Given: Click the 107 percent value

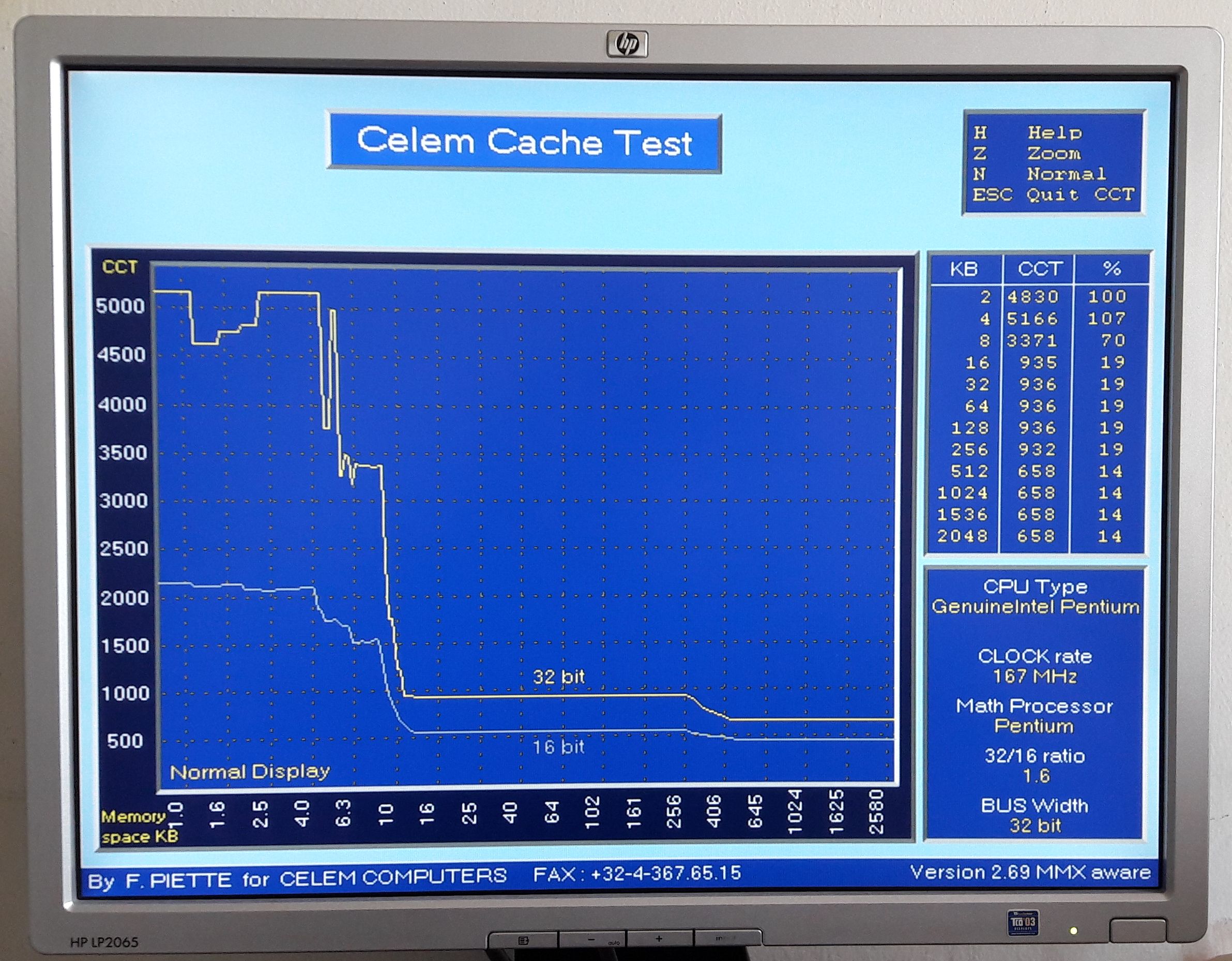Looking at the screenshot, I should [x=1107, y=319].
